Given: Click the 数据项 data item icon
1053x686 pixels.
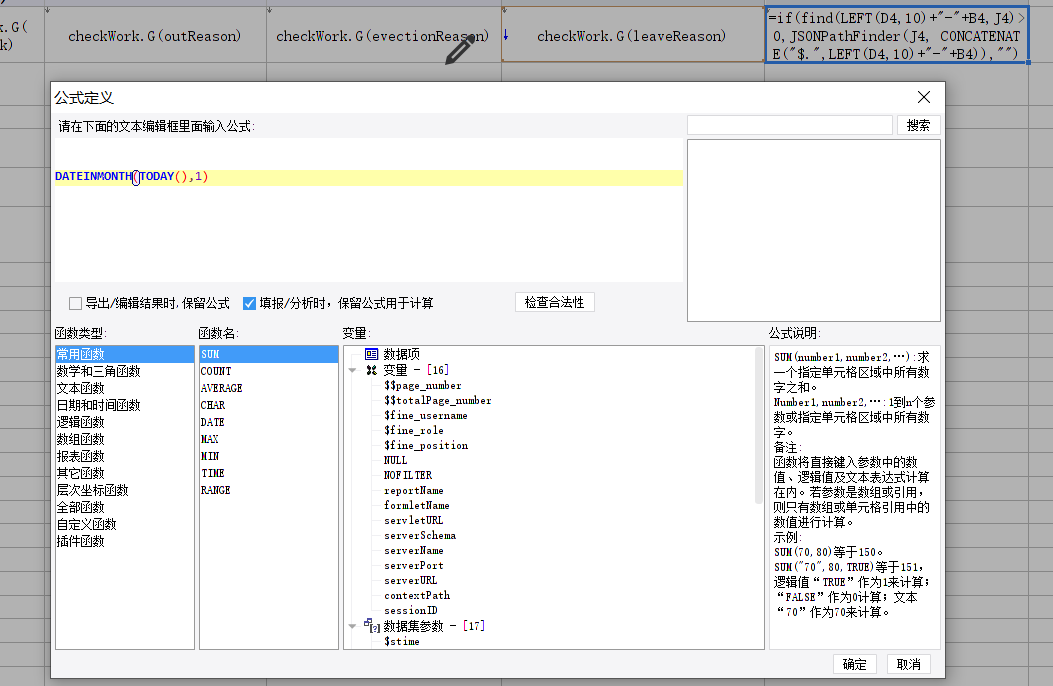Looking at the screenshot, I should coord(371,354).
